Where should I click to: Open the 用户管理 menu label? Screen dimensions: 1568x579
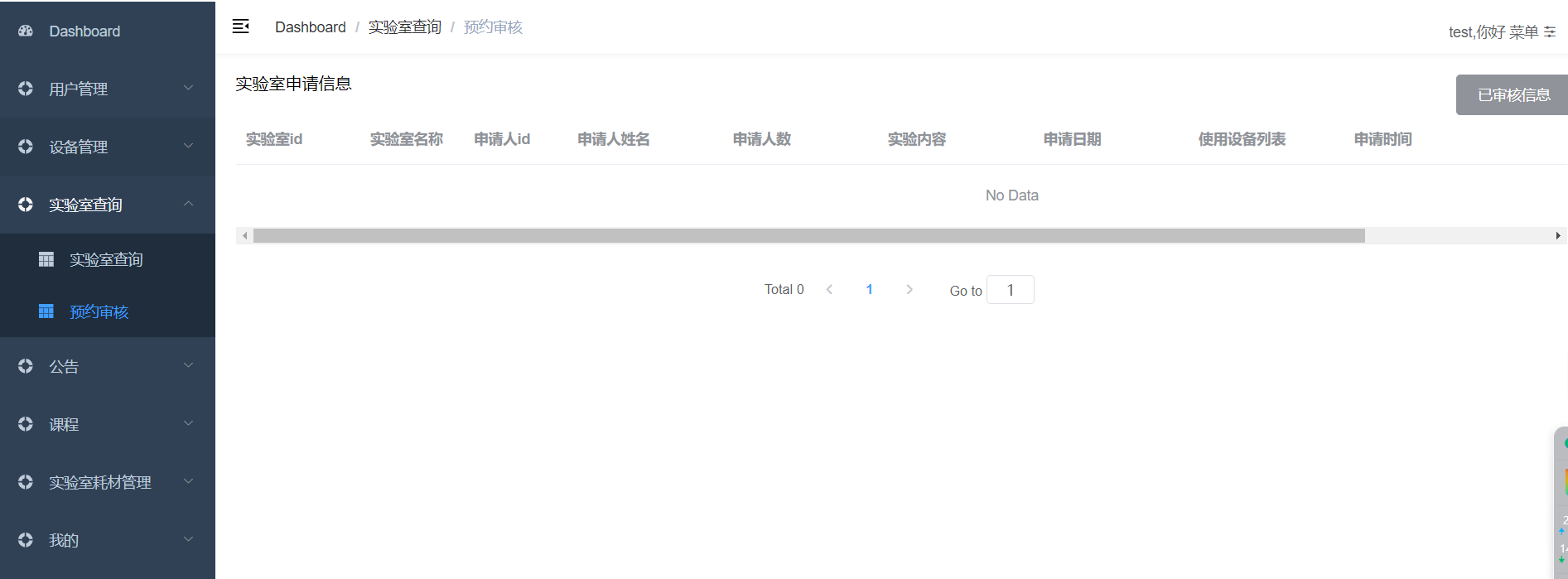pos(79,89)
